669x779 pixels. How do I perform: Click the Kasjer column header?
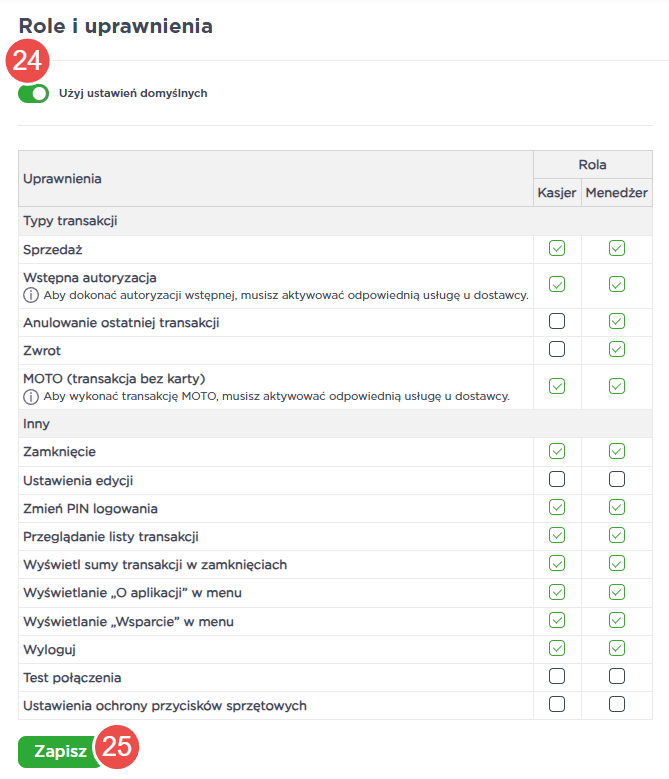[557, 193]
